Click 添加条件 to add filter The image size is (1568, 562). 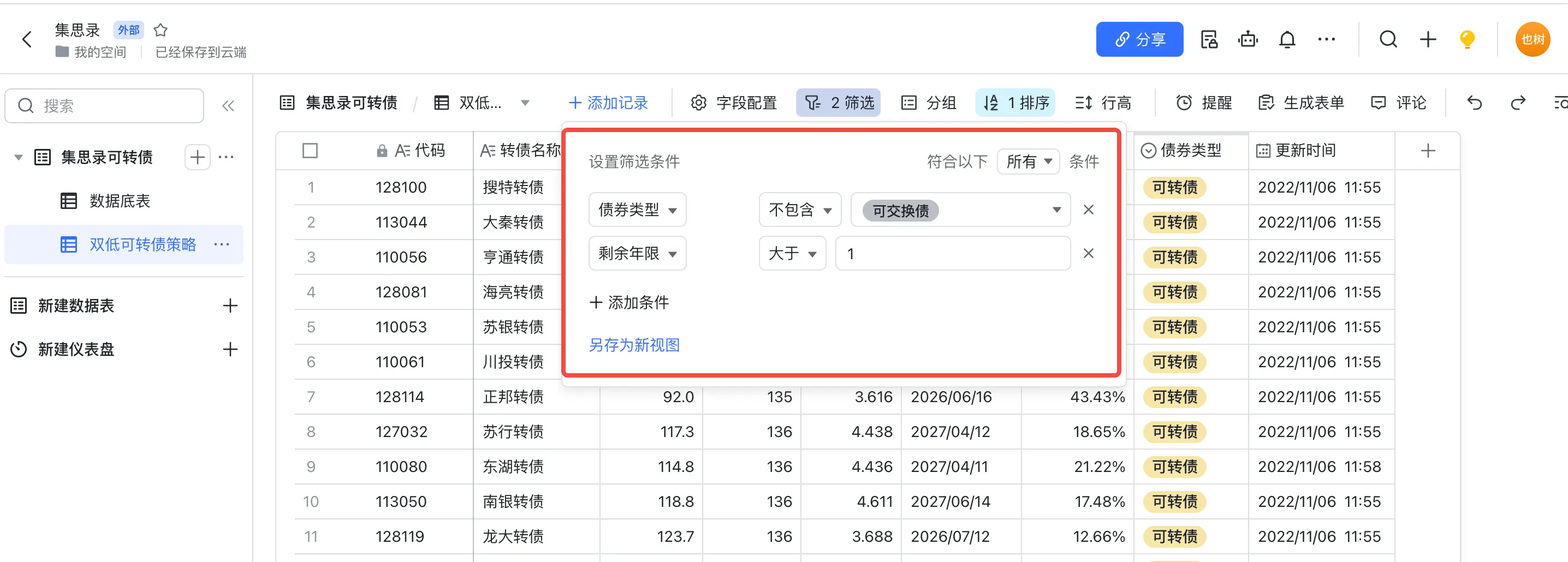(629, 302)
